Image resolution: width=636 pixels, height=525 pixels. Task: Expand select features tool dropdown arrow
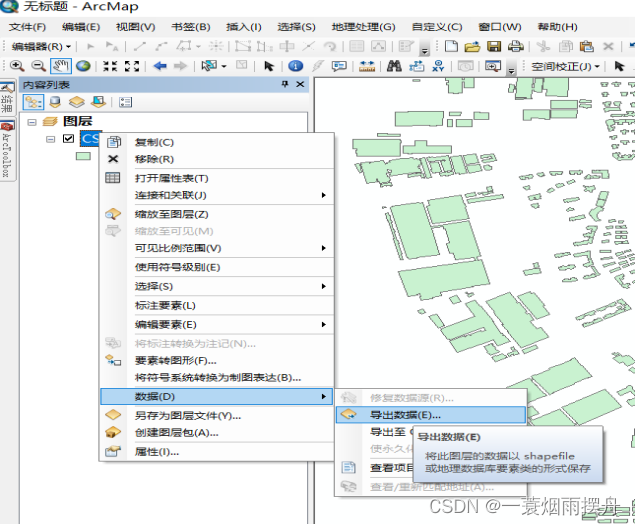tap(224, 66)
